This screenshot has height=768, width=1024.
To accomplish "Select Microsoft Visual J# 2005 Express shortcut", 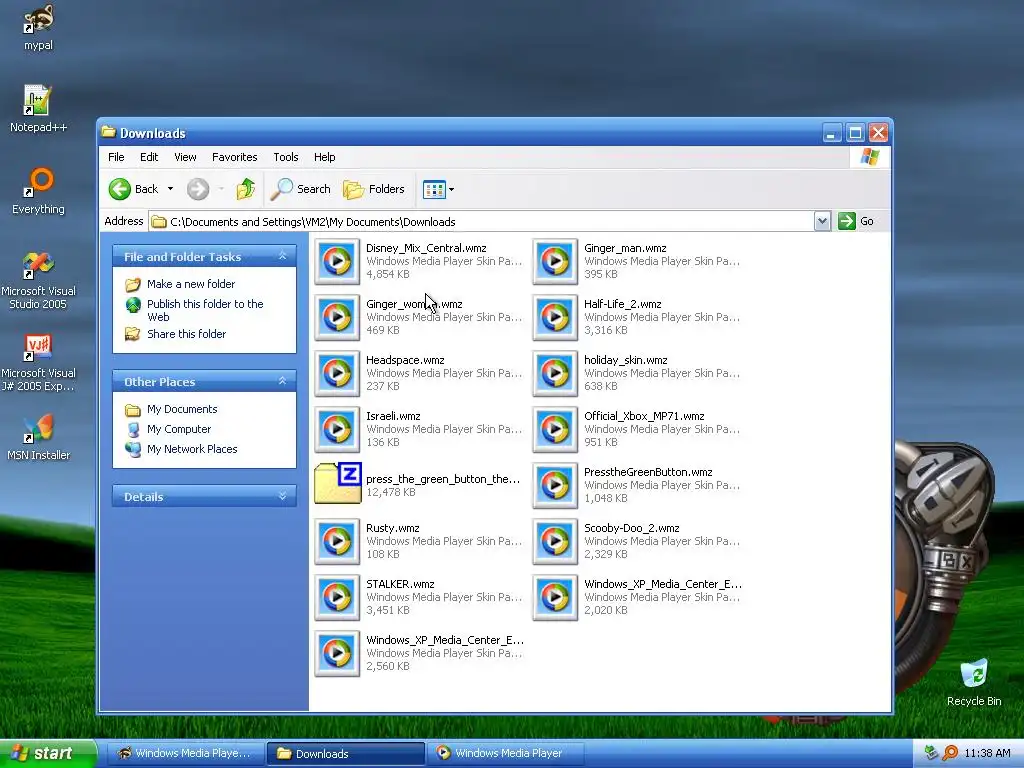I will point(38,362).
